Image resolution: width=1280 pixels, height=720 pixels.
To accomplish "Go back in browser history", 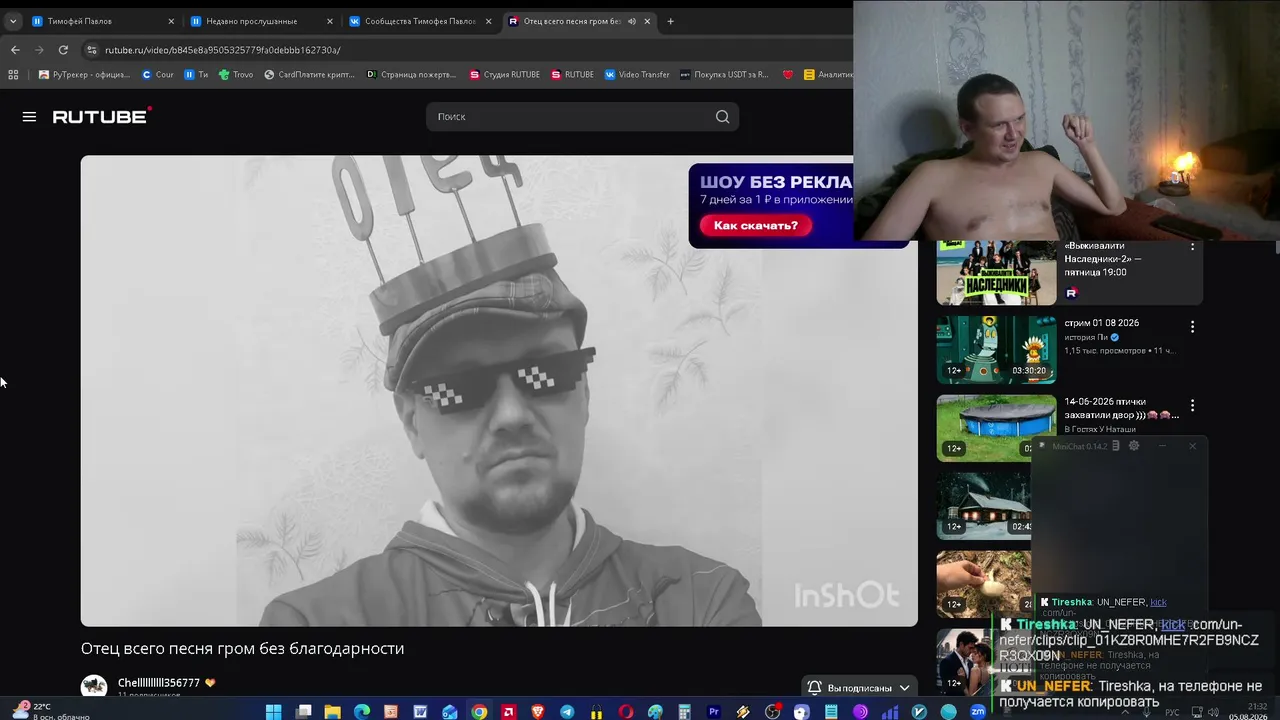I will click(15, 50).
